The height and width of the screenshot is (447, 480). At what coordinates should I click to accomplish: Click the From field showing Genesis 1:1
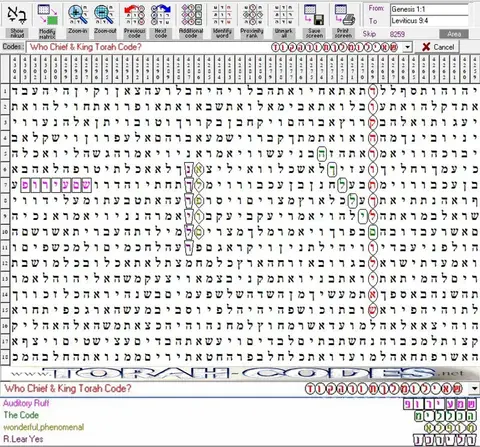click(429, 9)
